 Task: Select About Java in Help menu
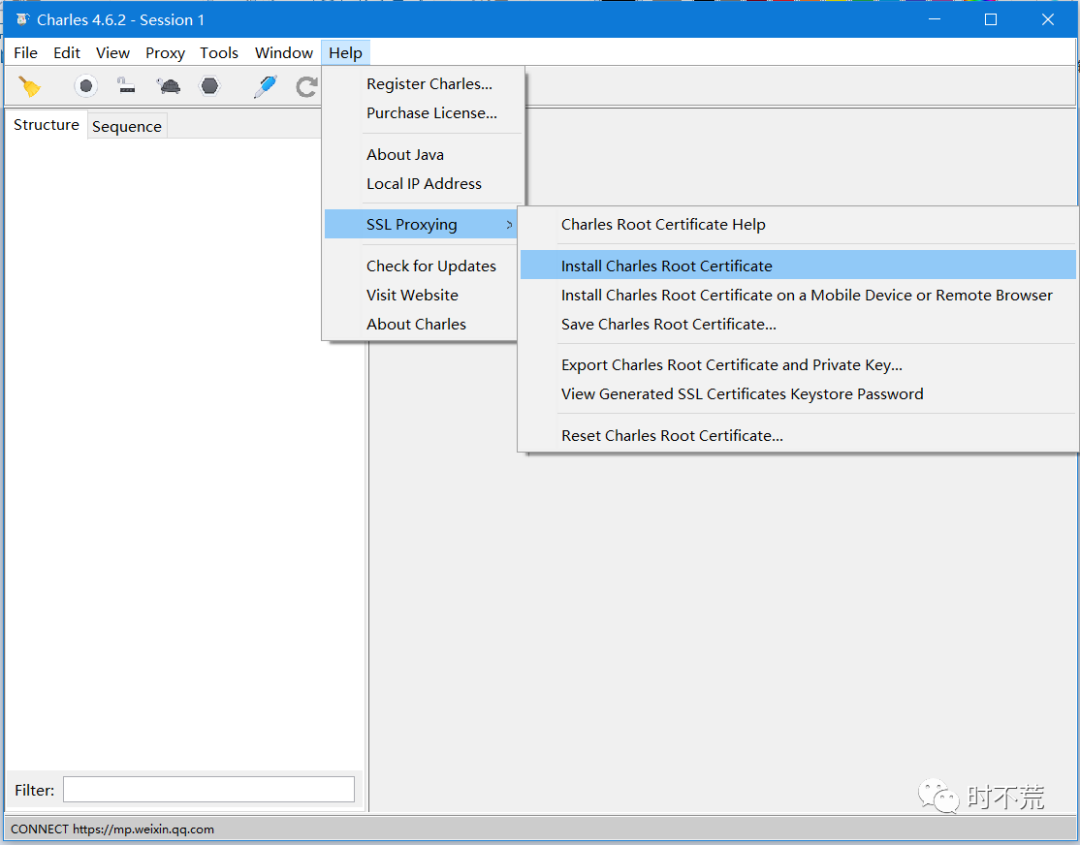click(424, 155)
